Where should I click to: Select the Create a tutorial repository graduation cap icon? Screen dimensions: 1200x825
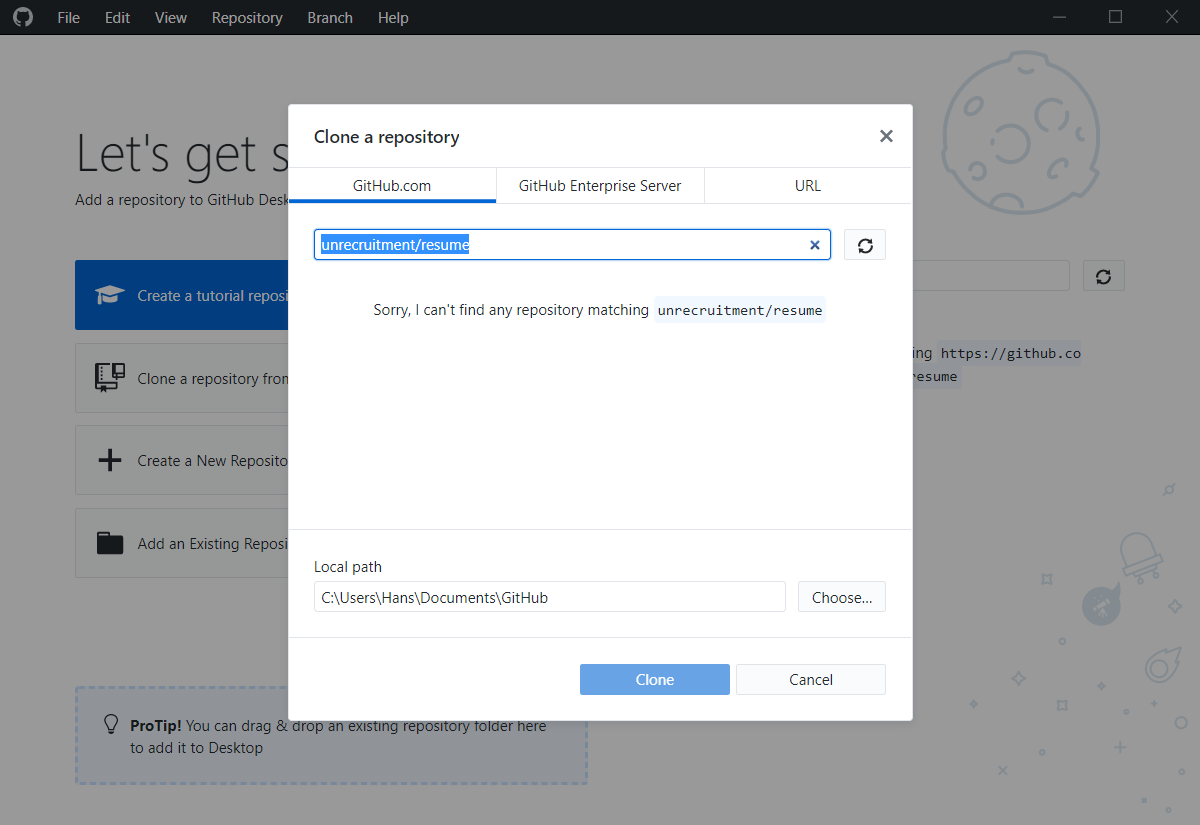point(110,294)
